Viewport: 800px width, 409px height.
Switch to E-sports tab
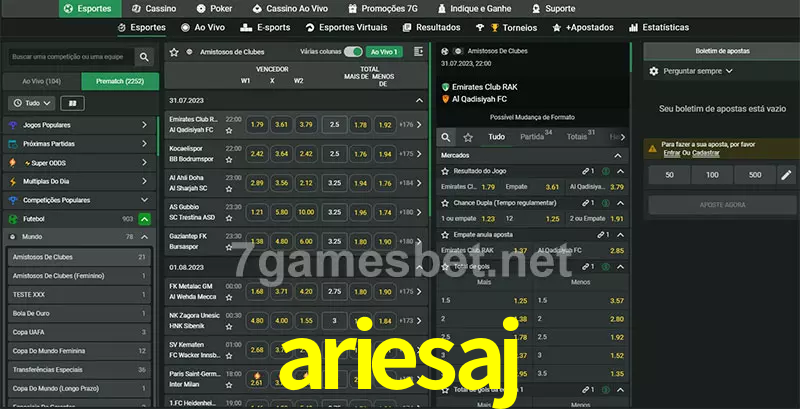[265, 28]
